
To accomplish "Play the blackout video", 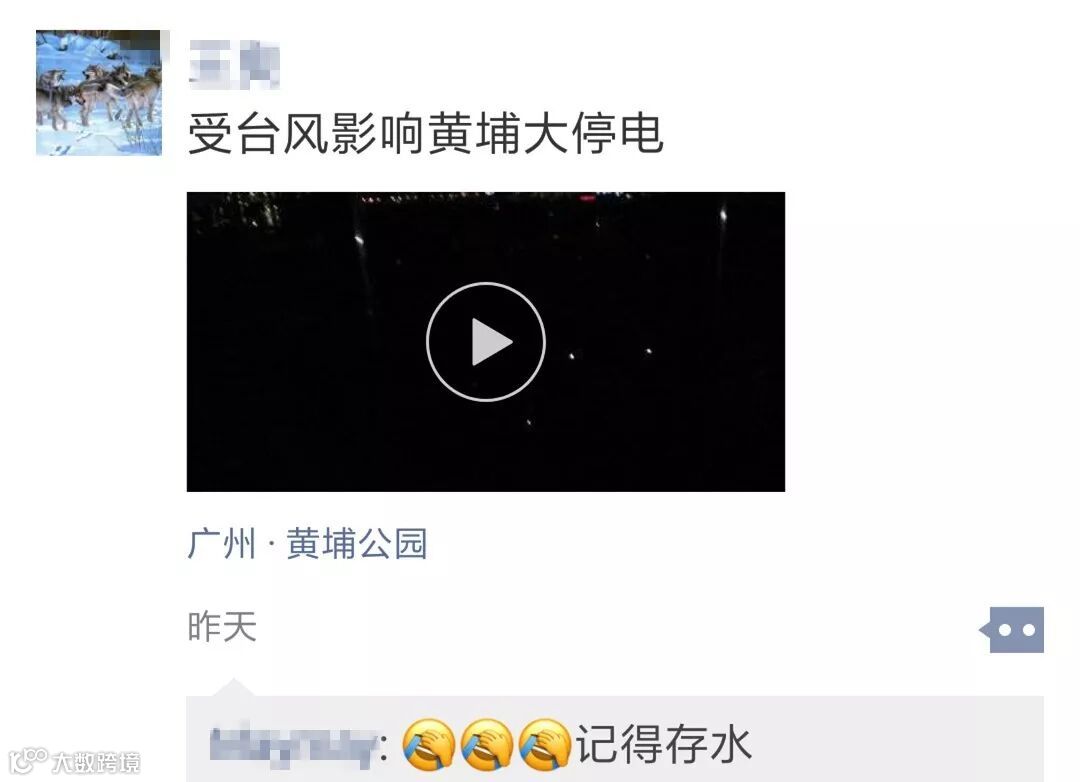I will click(486, 342).
